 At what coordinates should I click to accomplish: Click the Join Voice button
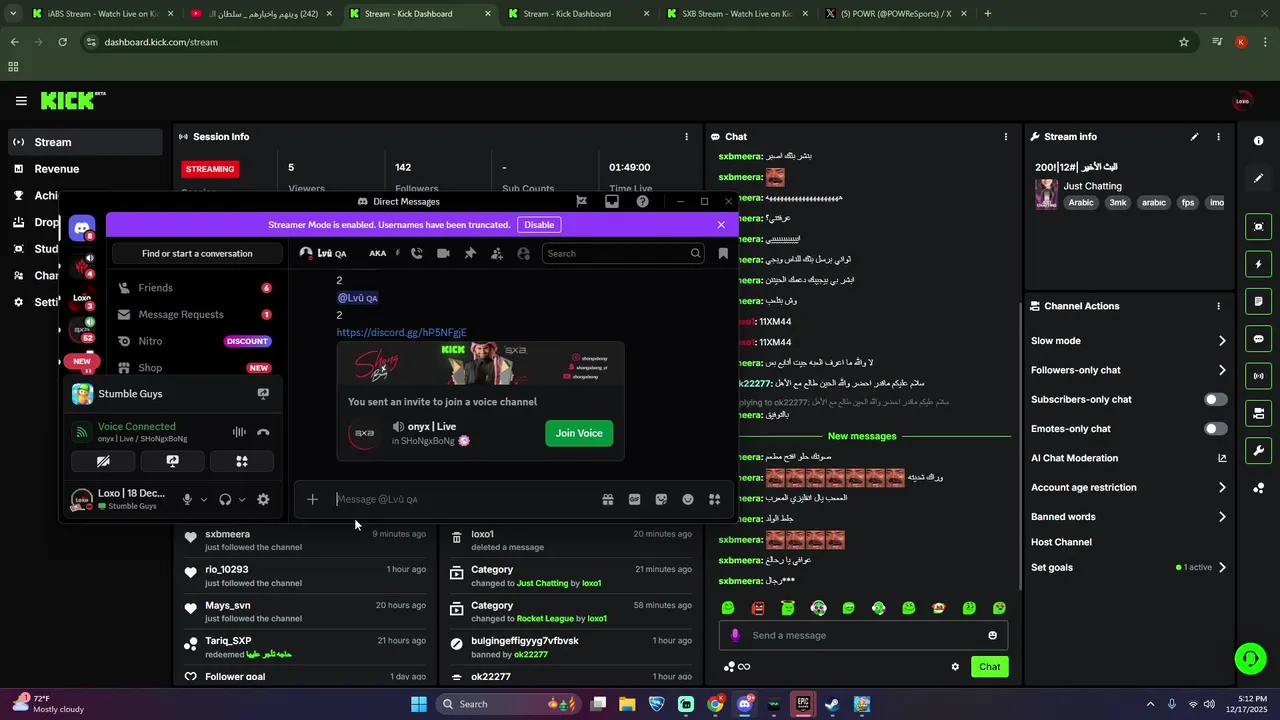point(579,433)
